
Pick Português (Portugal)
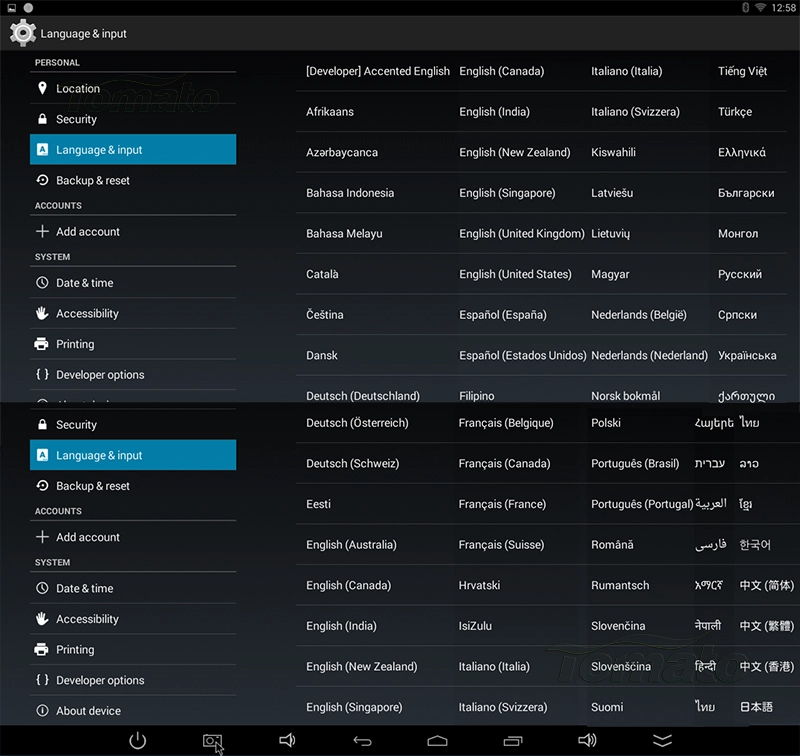[642, 504]
